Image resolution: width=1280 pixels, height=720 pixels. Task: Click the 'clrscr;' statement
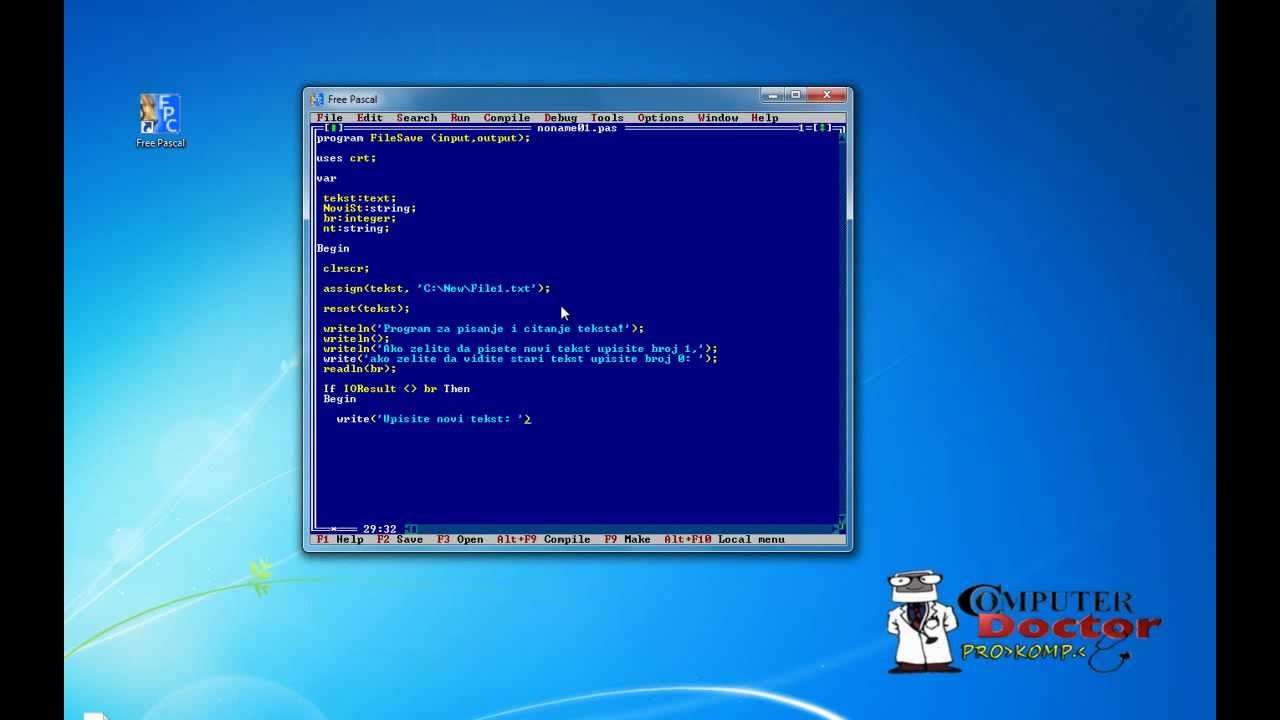click(346, 268)
